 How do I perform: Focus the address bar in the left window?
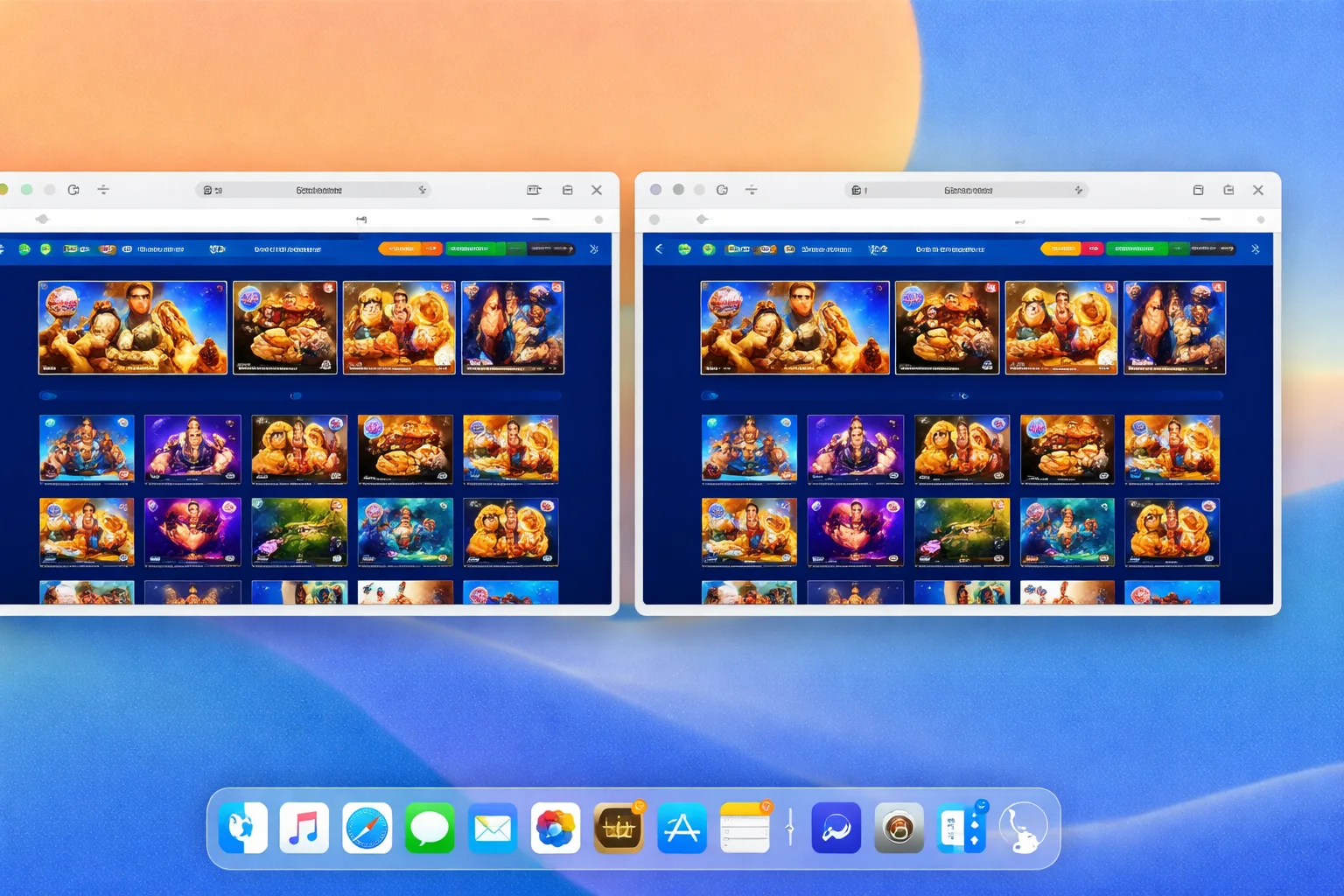(x=314, y=190)
